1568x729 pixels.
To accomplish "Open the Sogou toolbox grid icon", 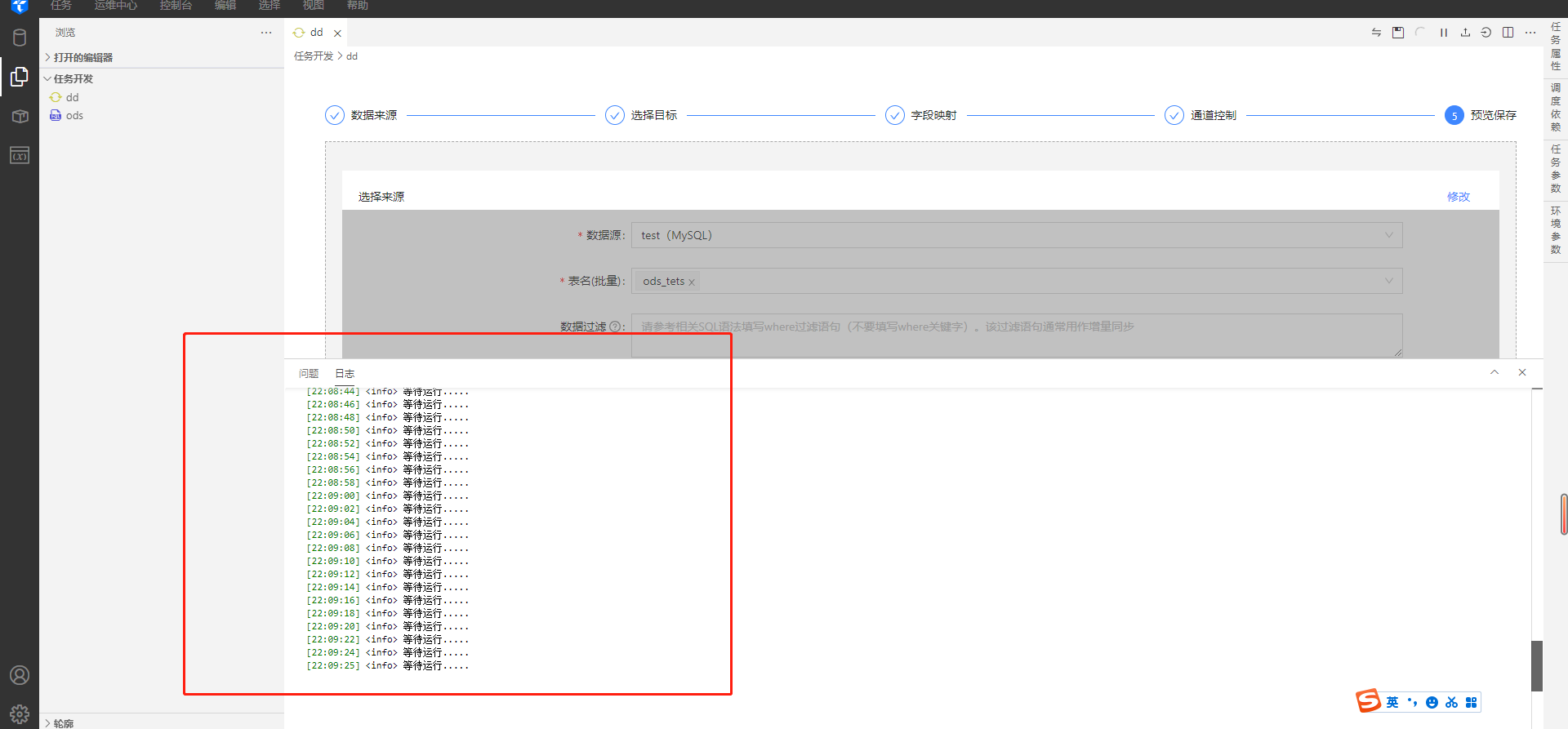I will tap(1471, 702).
